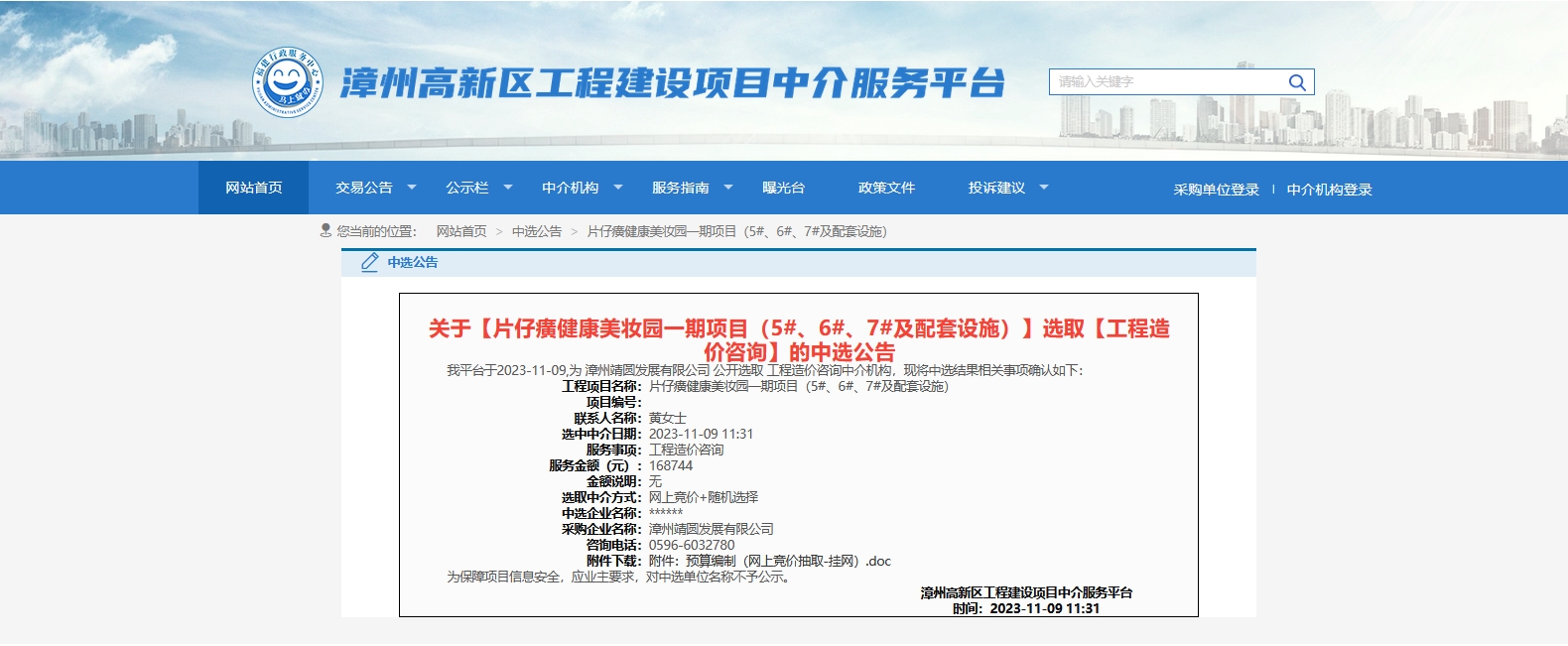Open the 政策文件 menu item
The width and height of the screenshot is (1568, 646).
click(887, 188)
